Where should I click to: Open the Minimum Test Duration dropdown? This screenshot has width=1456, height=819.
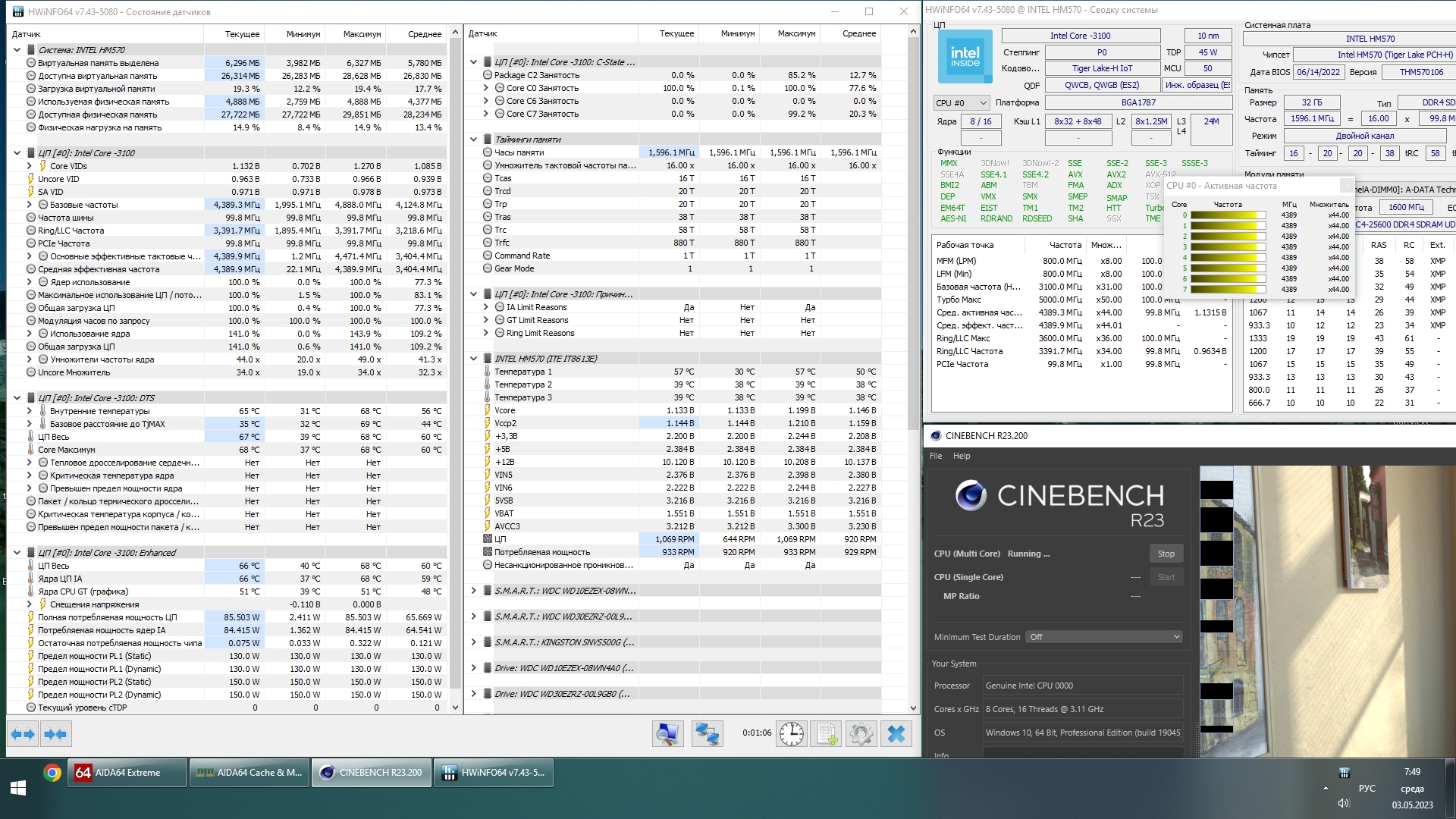pyautogui.click(x=1103, y=637)
